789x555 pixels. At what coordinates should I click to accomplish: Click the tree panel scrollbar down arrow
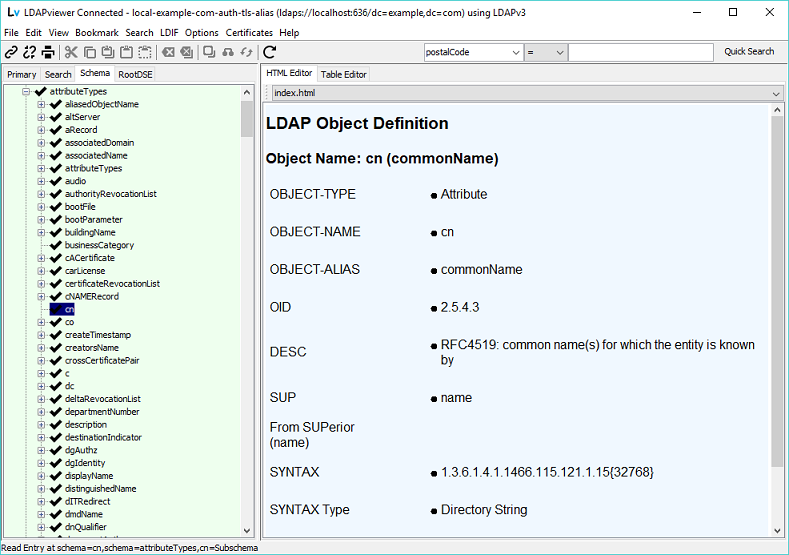tap(247, 530)
